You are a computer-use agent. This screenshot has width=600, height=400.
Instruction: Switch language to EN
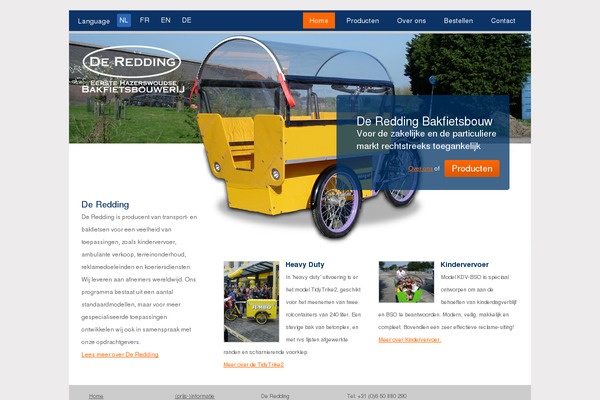[166, 20]
